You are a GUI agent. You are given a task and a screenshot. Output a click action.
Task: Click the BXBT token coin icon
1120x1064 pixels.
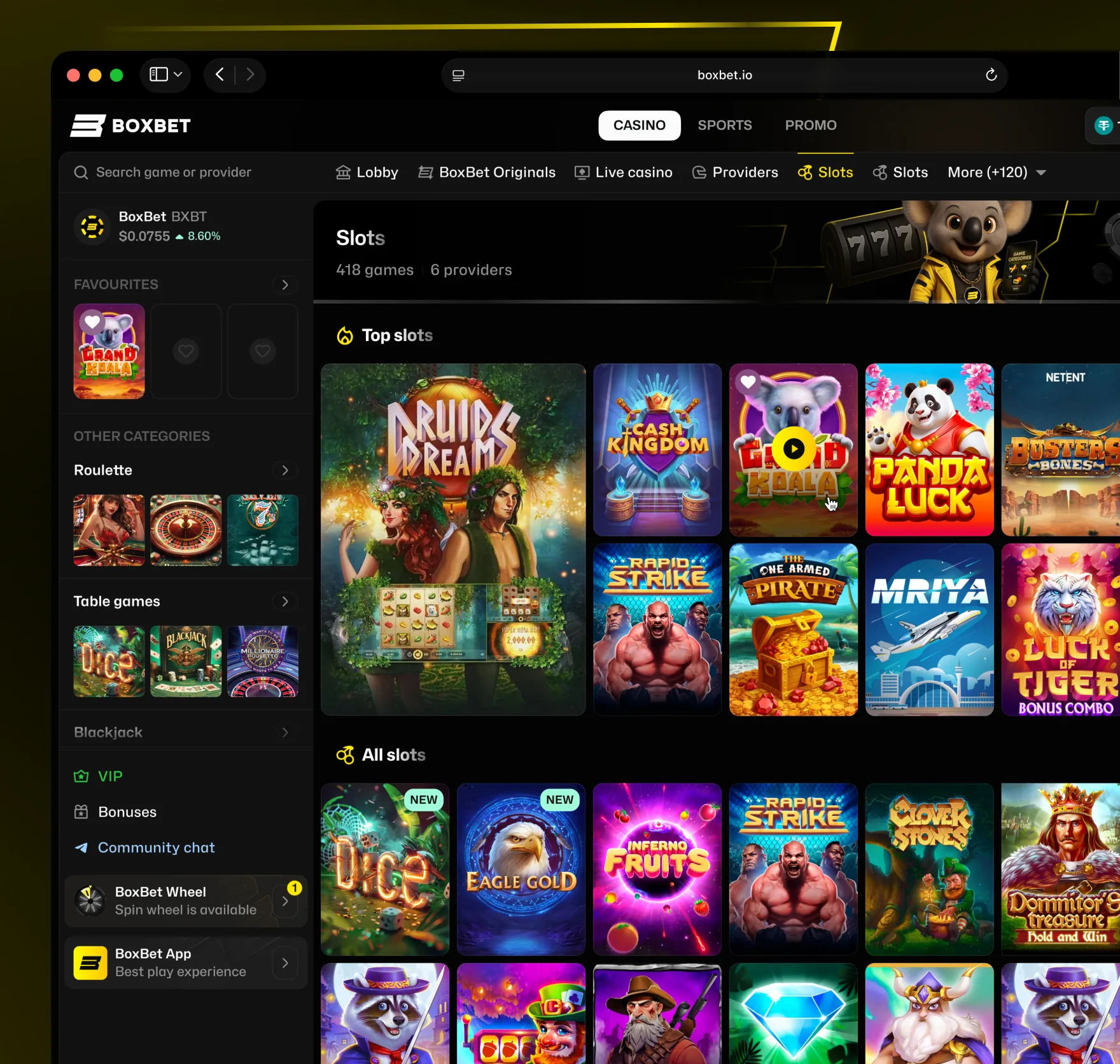tap(92, 227)
